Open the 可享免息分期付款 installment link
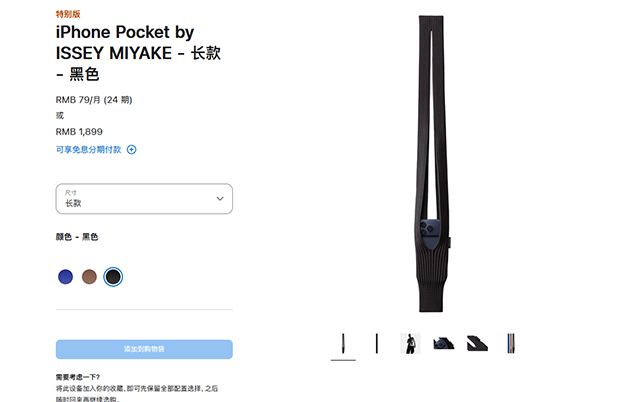Image resolution: width=640 pixels, height=402 pixels. [x=89, y=150]
